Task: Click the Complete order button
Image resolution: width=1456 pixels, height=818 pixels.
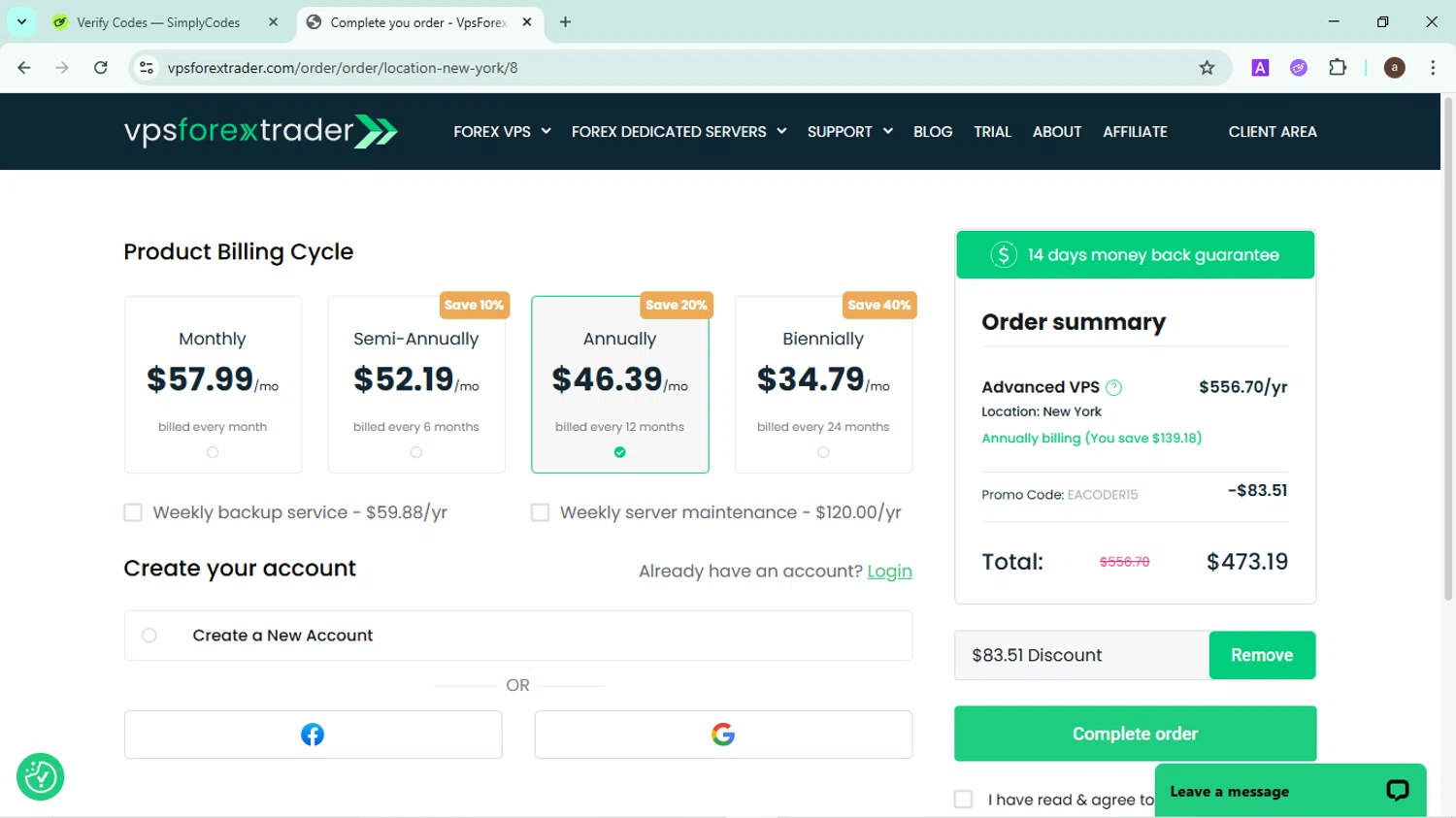Action: tap(1135, 734)
